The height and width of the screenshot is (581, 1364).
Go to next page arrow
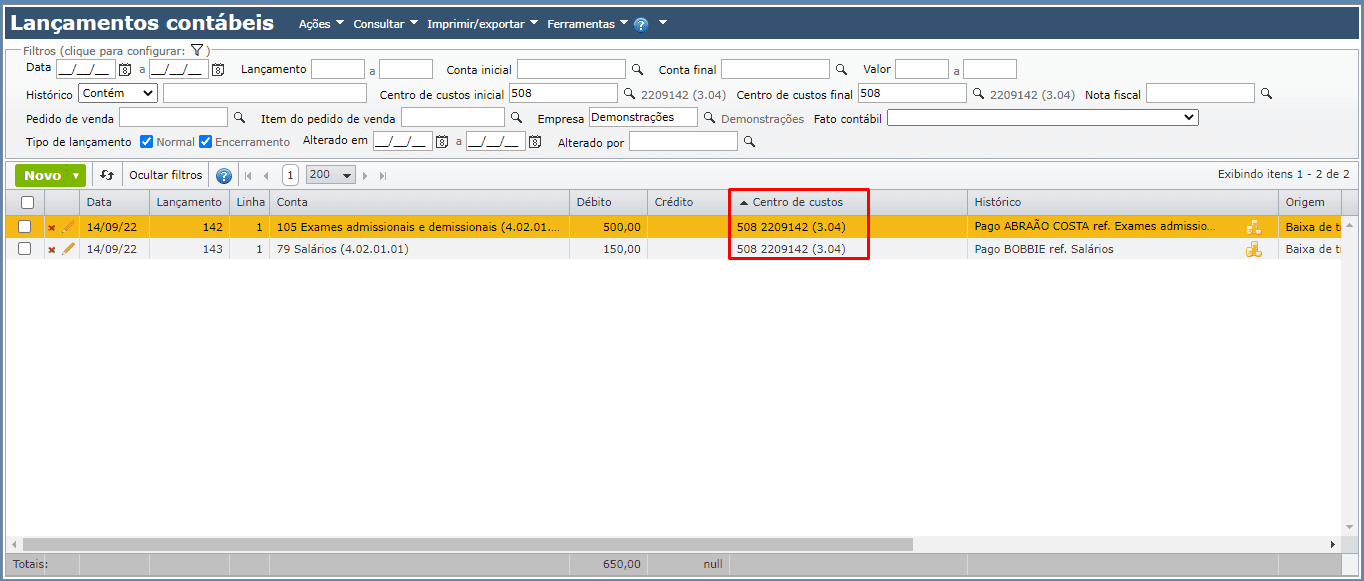pyautogui.click(x=365, y=176)
